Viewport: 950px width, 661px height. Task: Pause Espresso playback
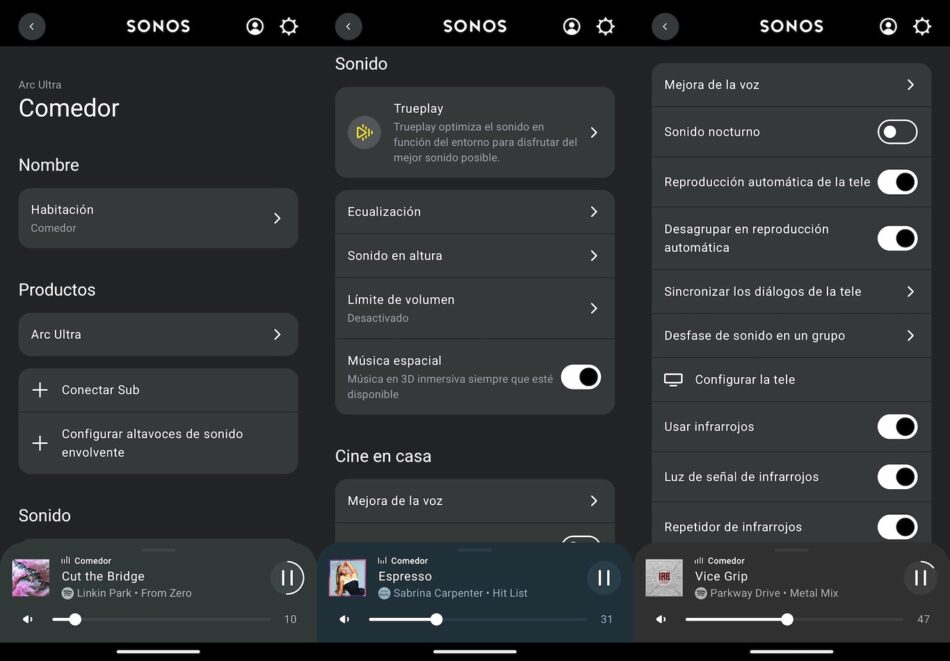coord(604,578)
